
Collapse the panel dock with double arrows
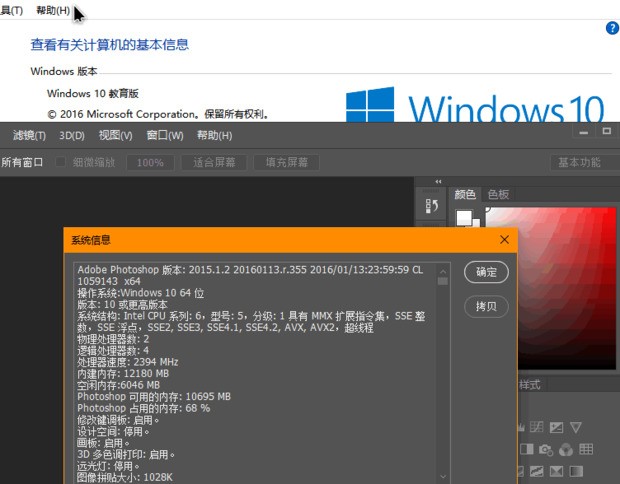(438, 182)
